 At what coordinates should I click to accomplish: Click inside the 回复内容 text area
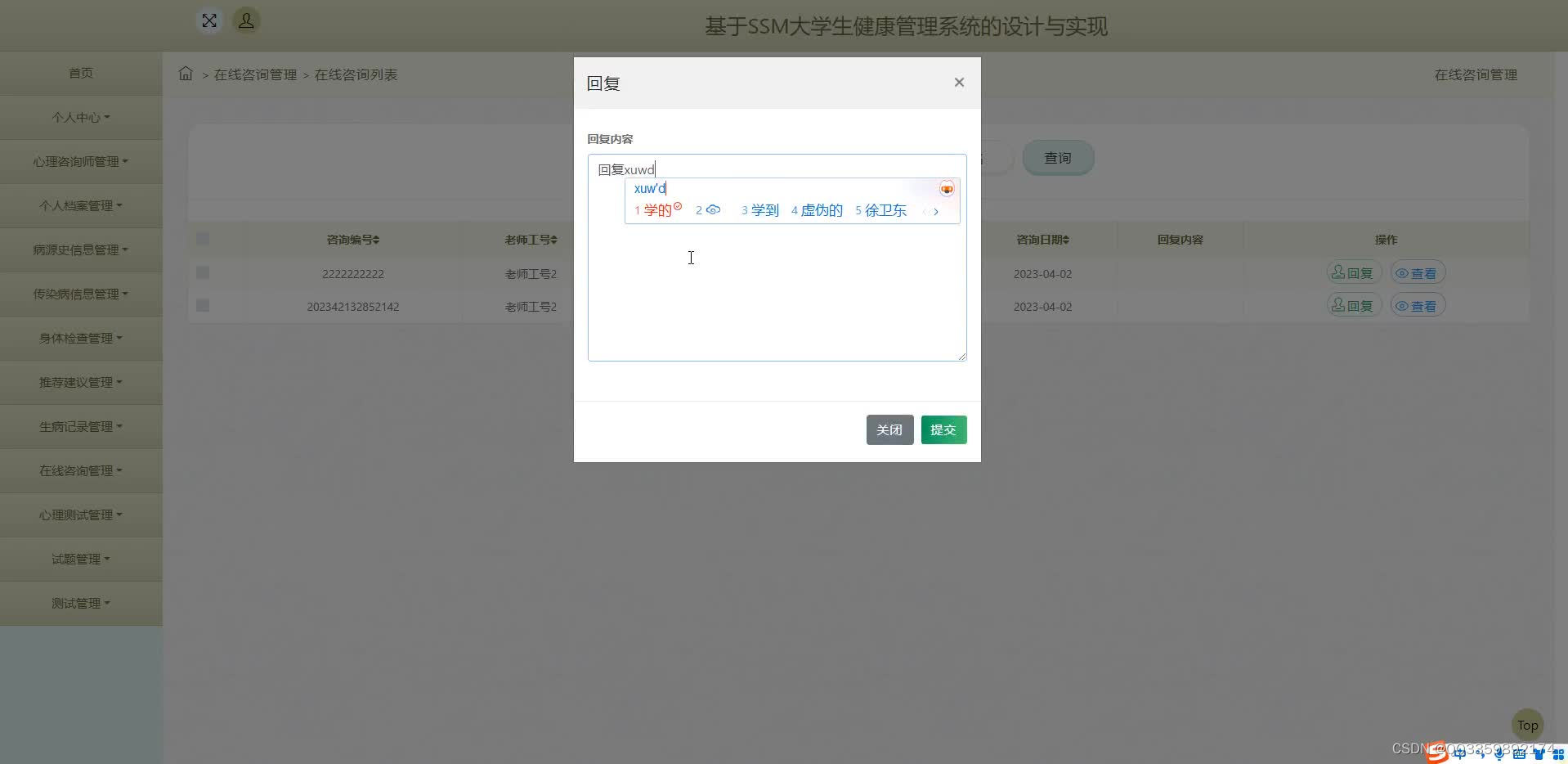click(x=777, y=258)
